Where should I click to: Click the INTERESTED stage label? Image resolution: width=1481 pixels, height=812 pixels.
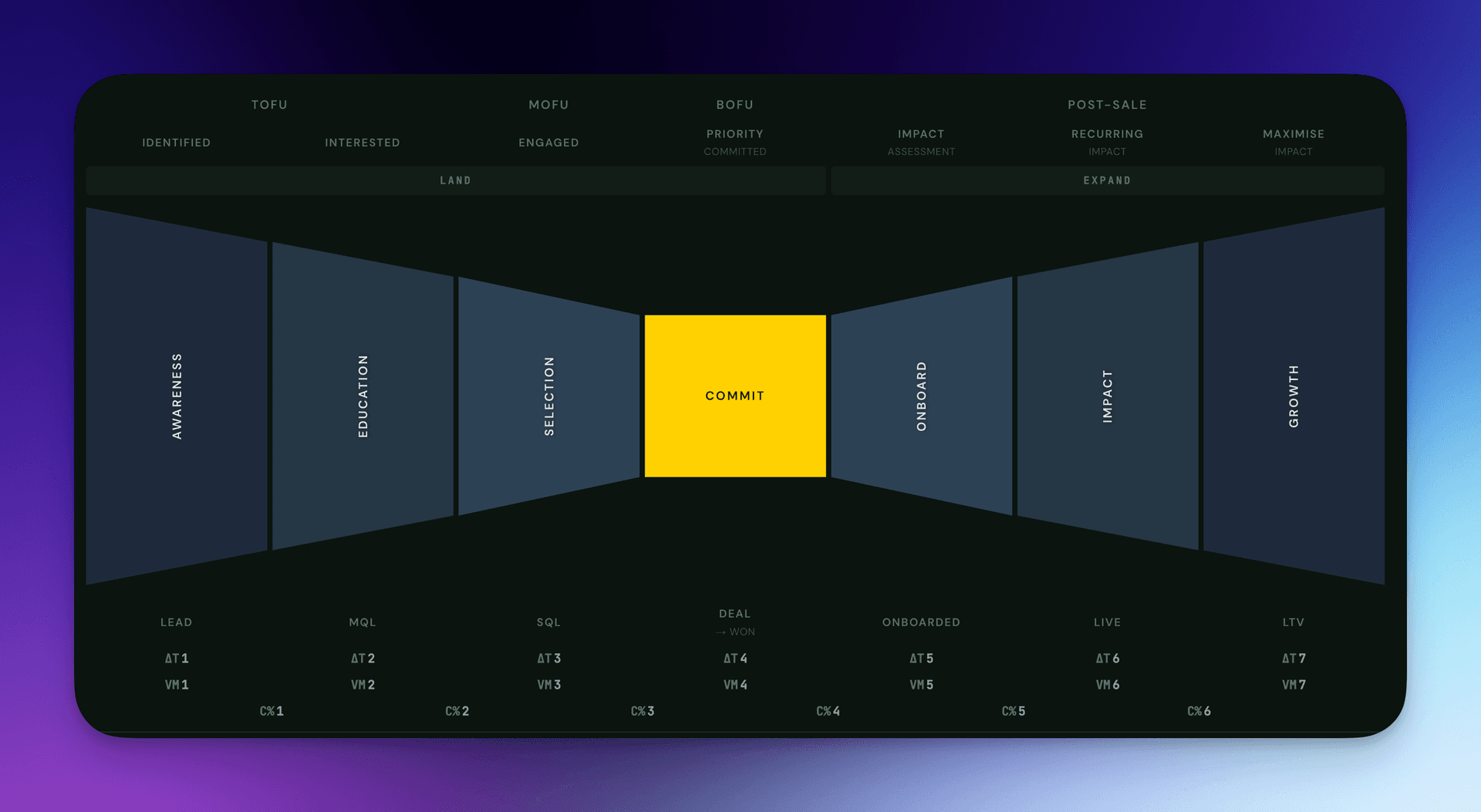coord(363,143)
